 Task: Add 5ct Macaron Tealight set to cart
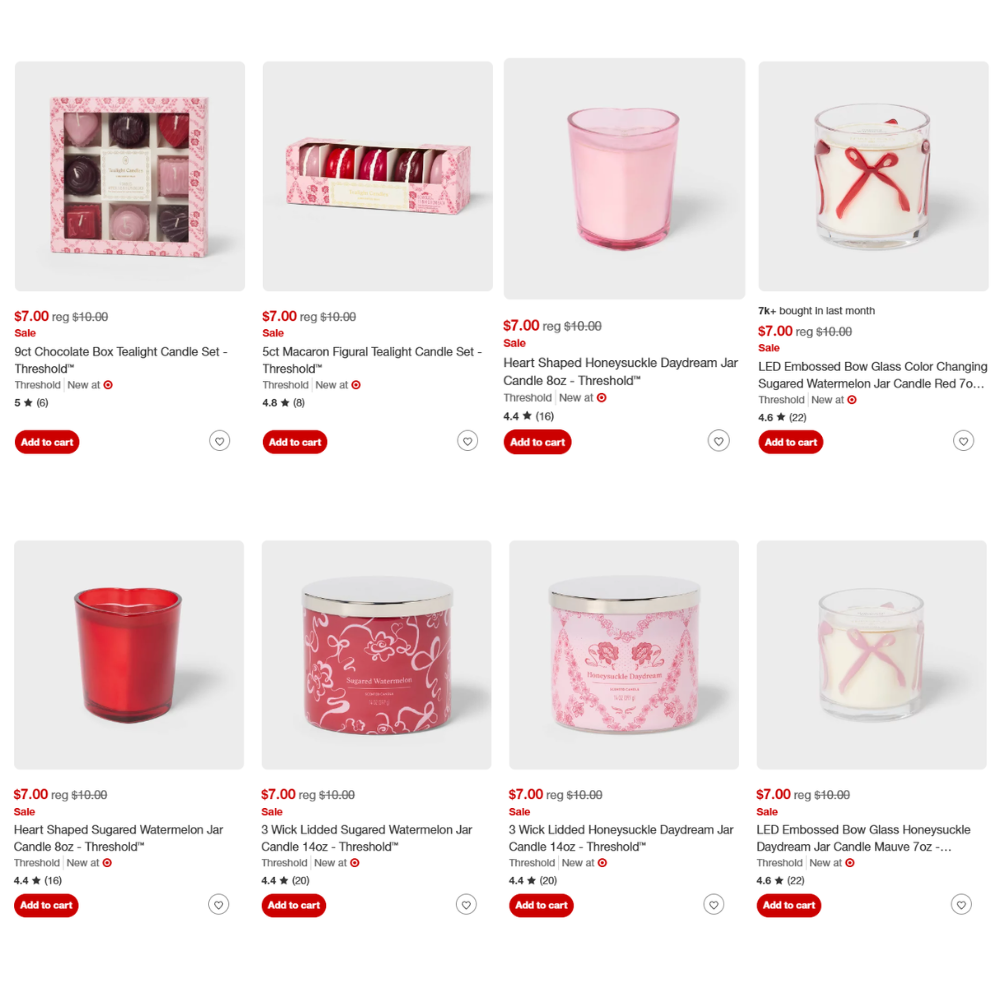tap(295, 442)
